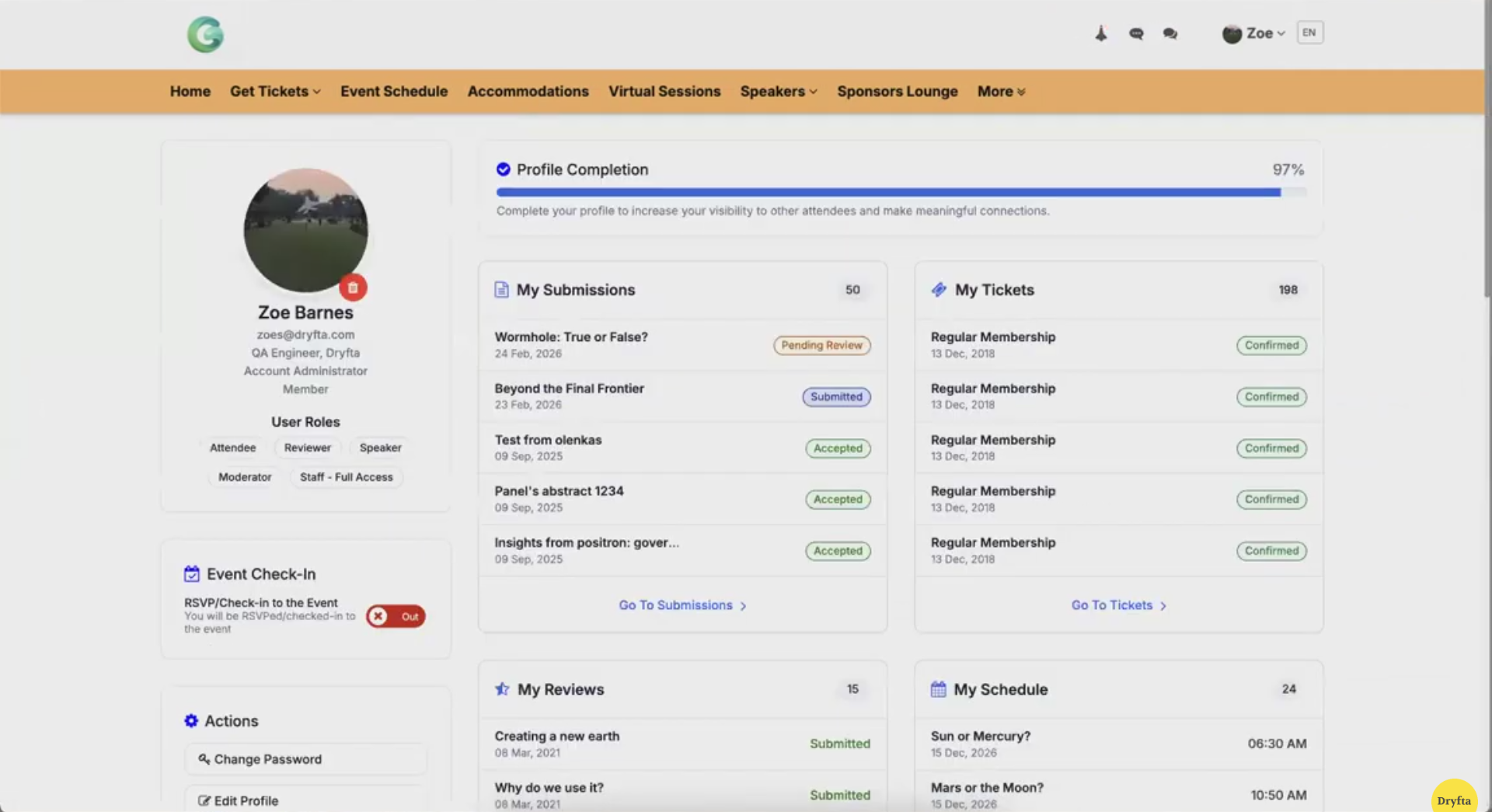Go to the Event Schedule page

pyautogui.click(x=394, y=92)
